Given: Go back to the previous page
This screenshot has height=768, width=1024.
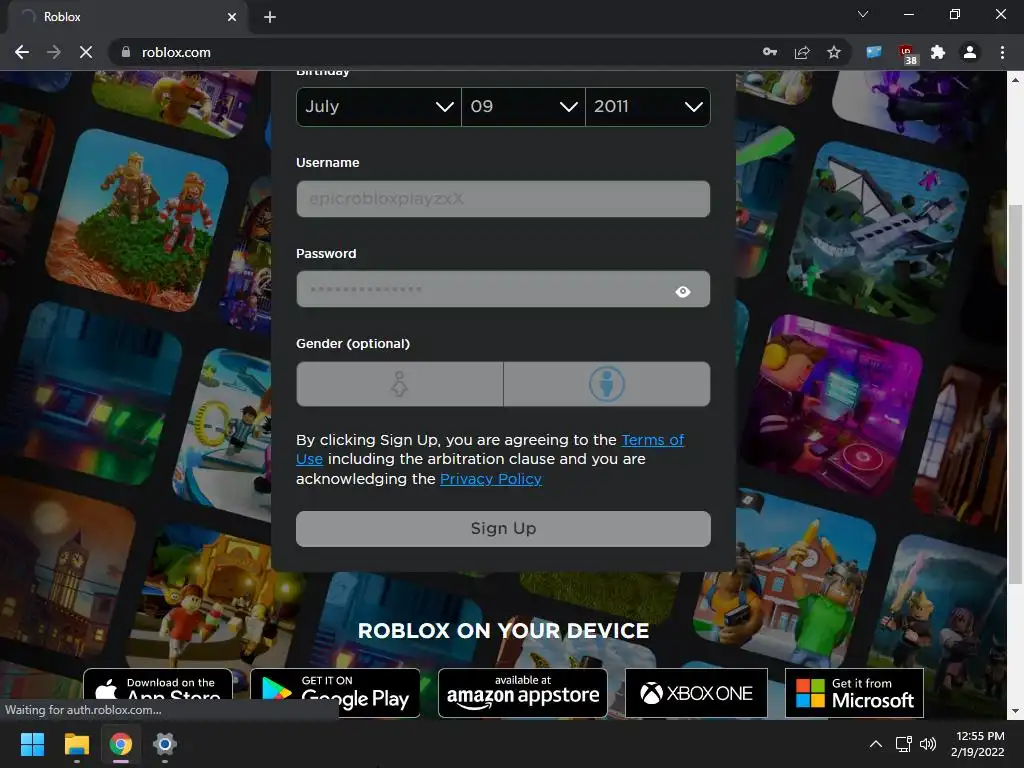Looking at the screenshot, I should point(22,52).
